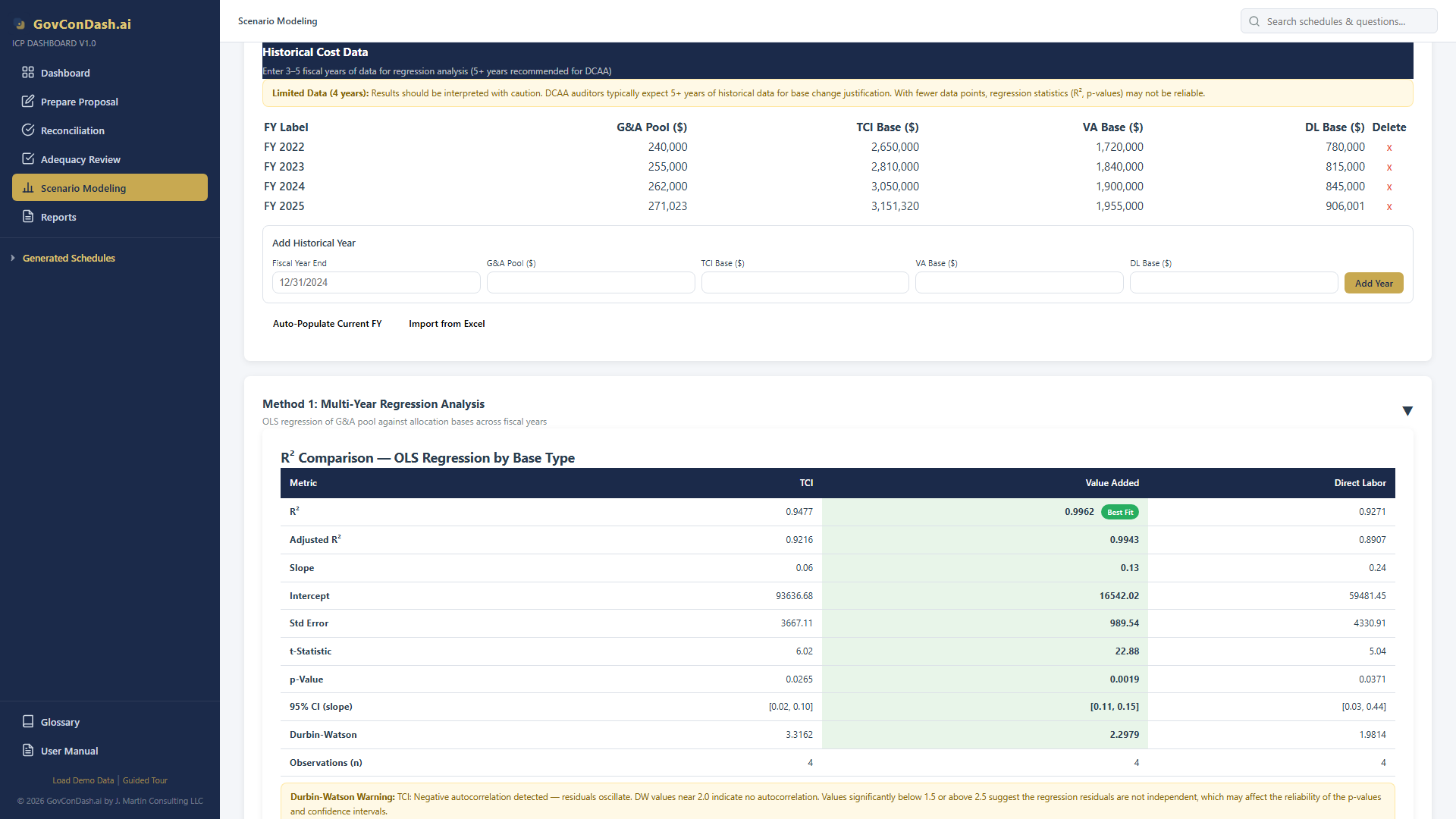
Task: Remove the FY 2024 data row
Action: click(1389, 187)
